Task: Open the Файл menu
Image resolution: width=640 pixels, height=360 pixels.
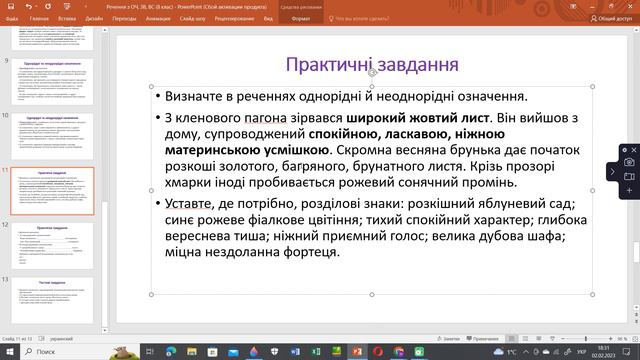Action: (12, 19)
